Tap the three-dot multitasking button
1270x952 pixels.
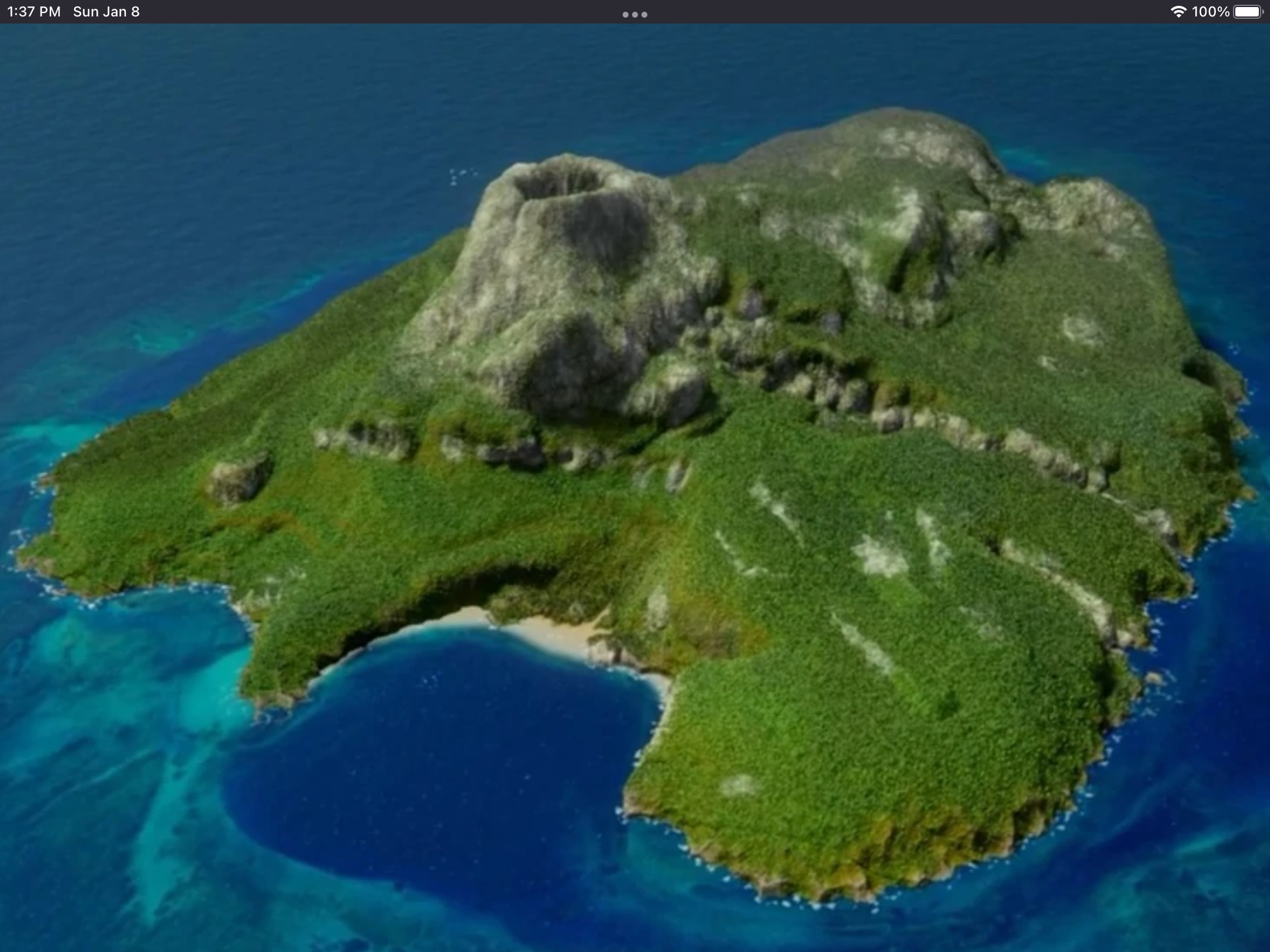point(634,14)
